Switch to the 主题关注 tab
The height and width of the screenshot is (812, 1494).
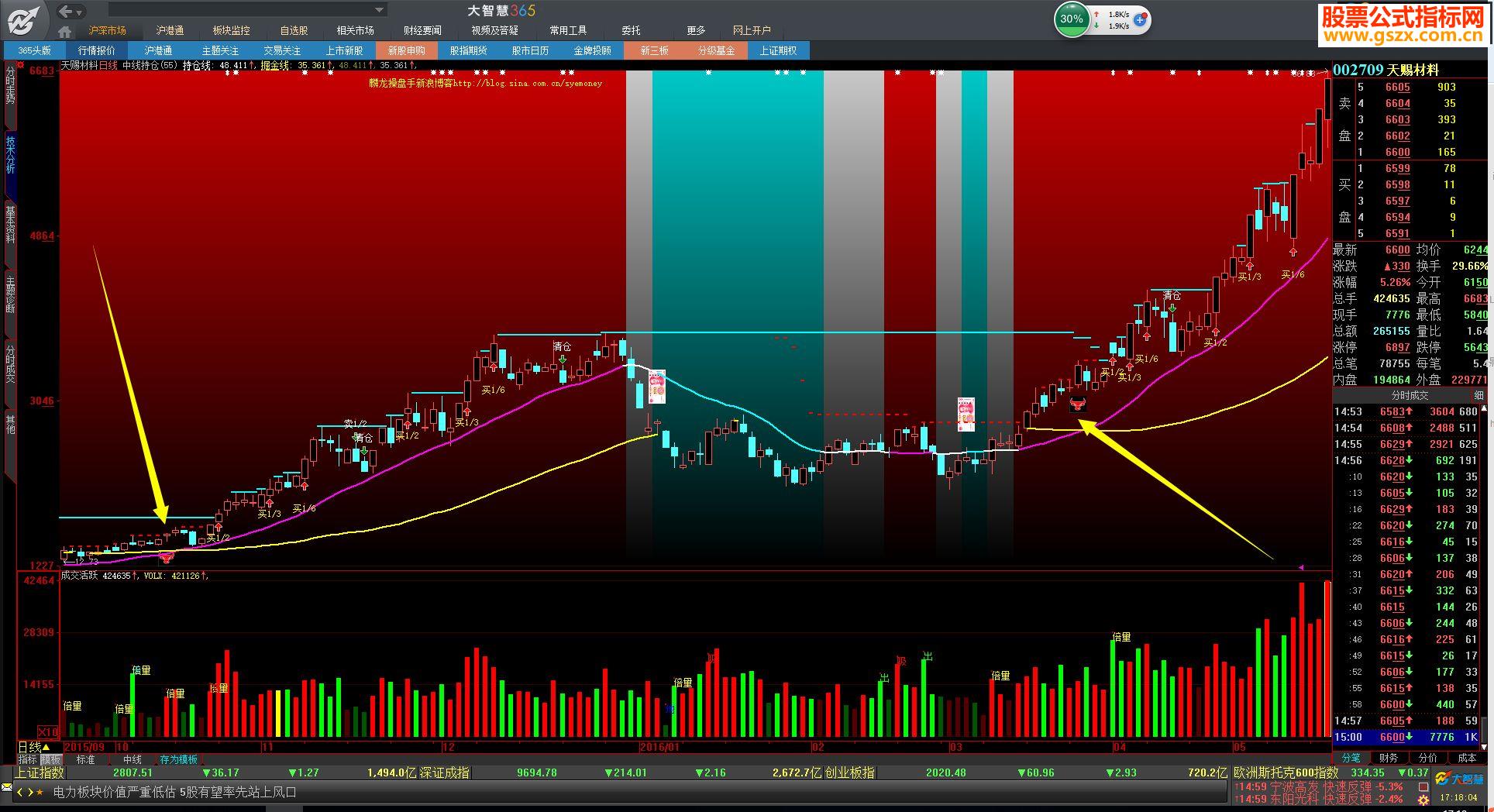[x=221, y=50]
